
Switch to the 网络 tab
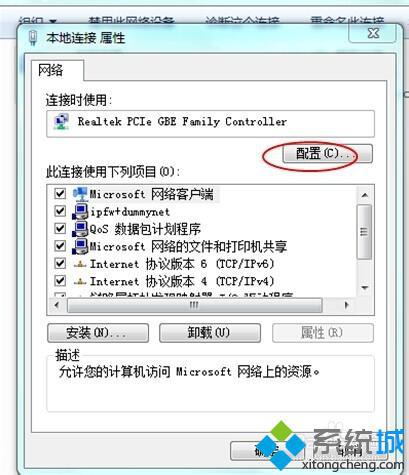[51, 70]
